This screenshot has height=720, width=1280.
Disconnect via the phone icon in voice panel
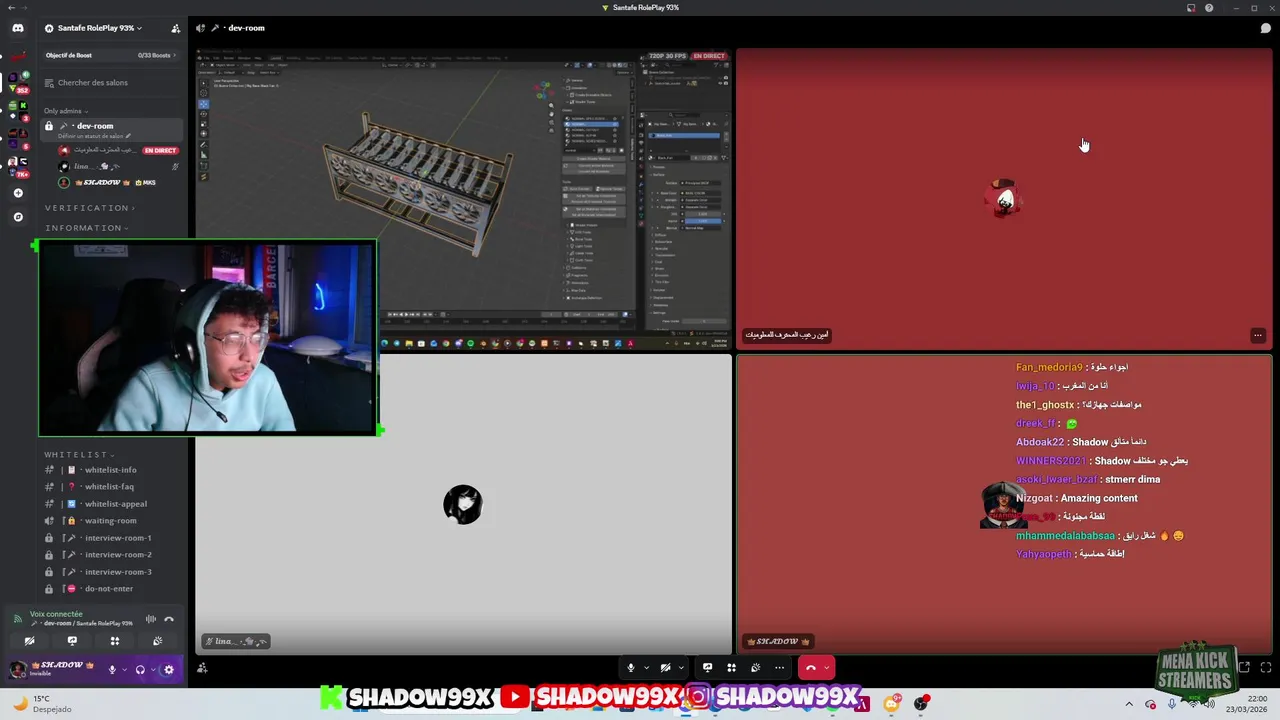[x=169, y=620]
